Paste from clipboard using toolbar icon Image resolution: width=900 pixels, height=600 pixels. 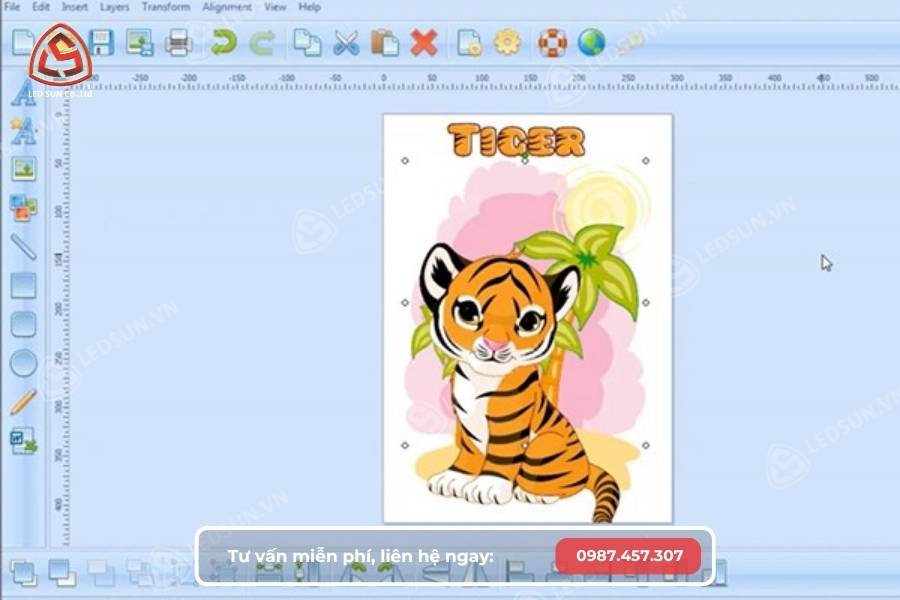point(385,43)
